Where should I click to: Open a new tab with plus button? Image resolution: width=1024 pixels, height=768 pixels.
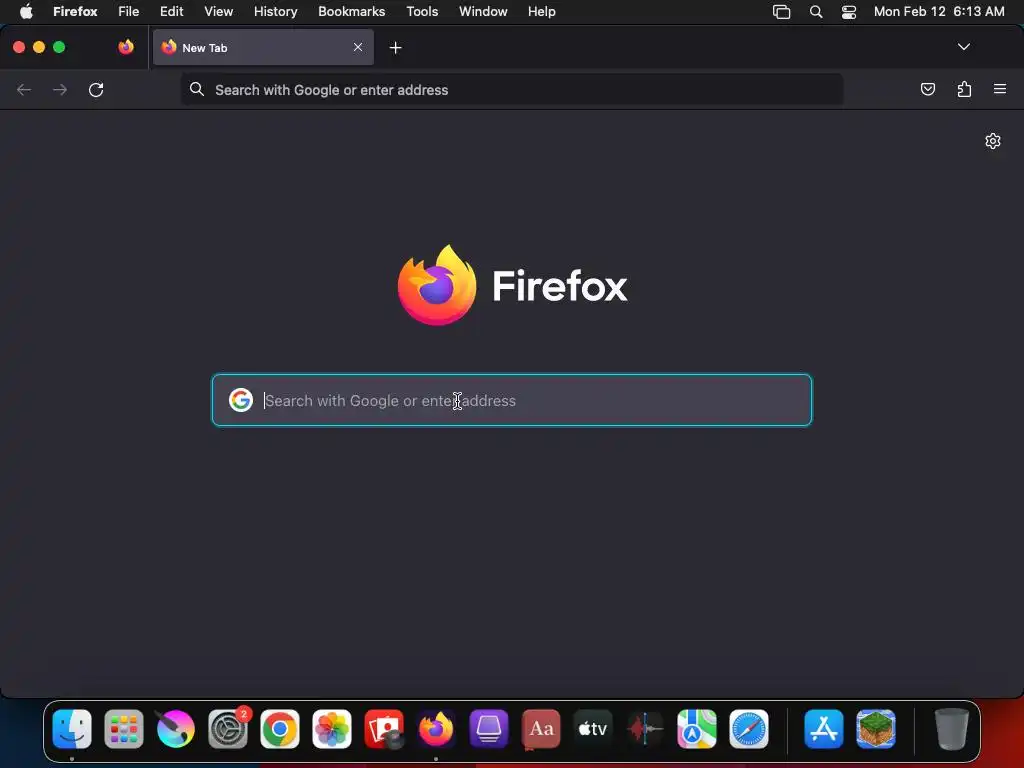[395, 48]
